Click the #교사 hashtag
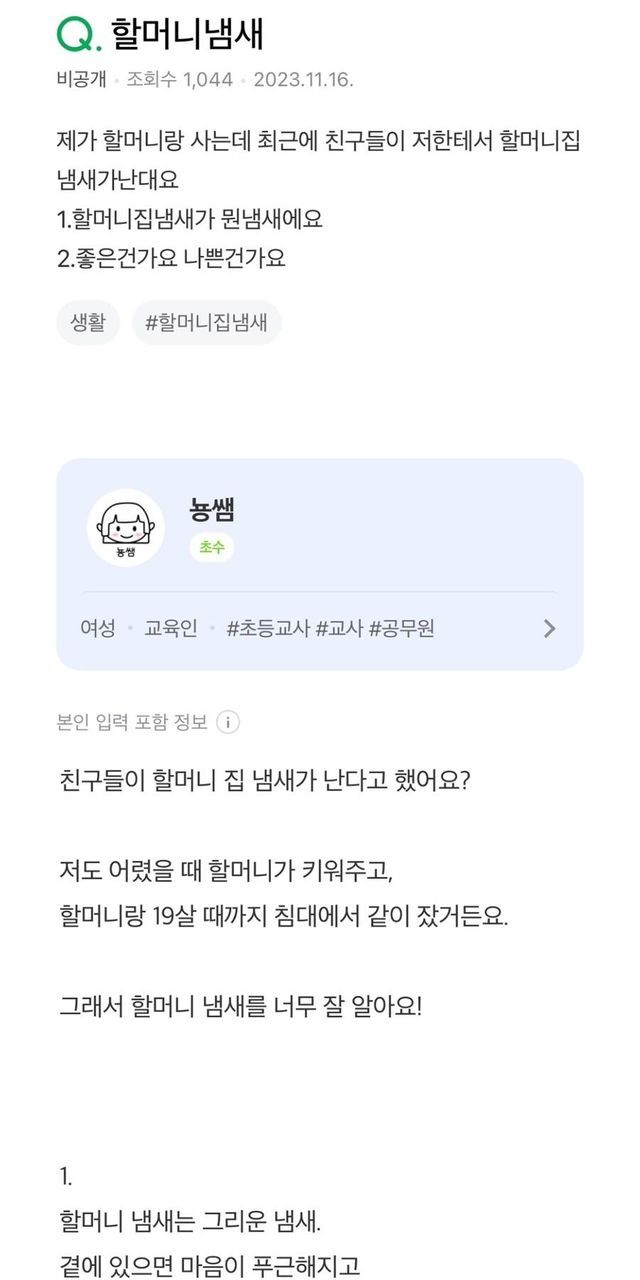 340,629
